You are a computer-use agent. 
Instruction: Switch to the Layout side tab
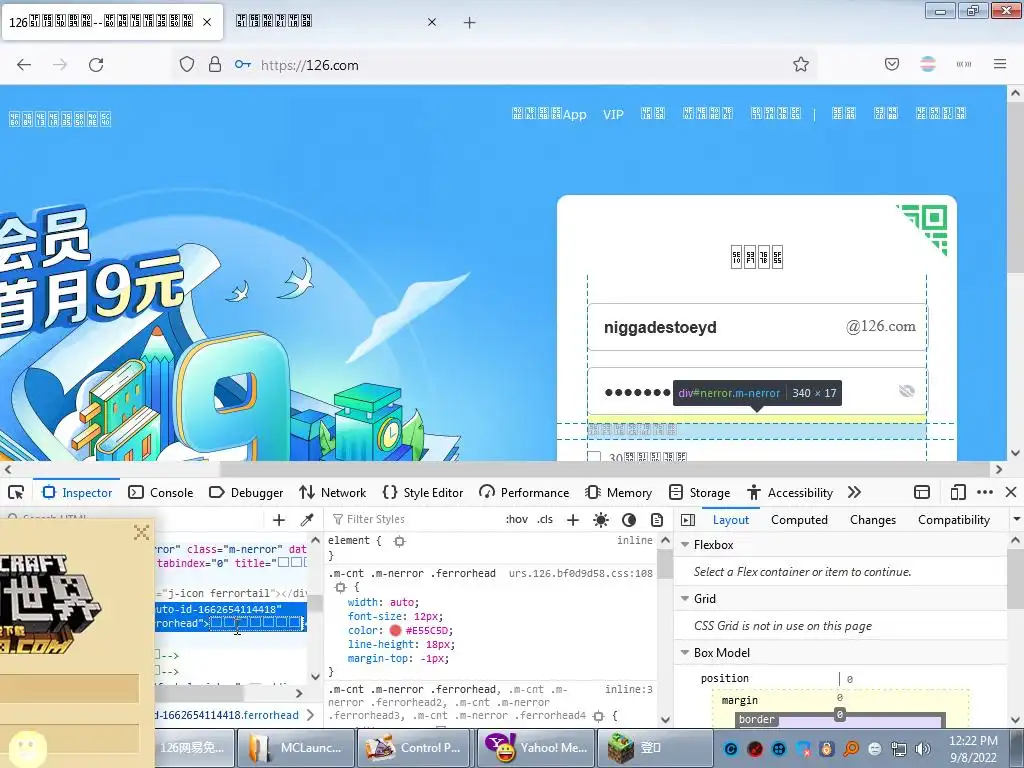pyautogui.click(x=731, y=520)
